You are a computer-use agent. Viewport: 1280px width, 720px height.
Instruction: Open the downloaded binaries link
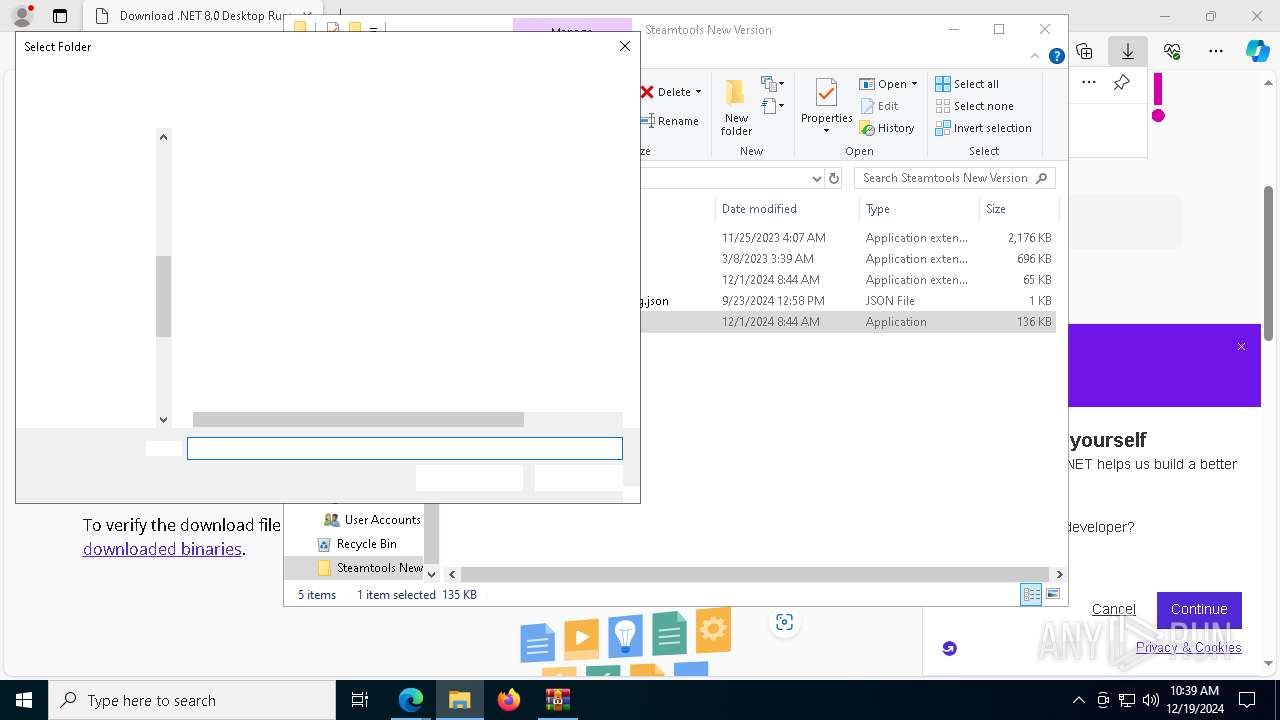pyautogui.click(x=162, y=549)
